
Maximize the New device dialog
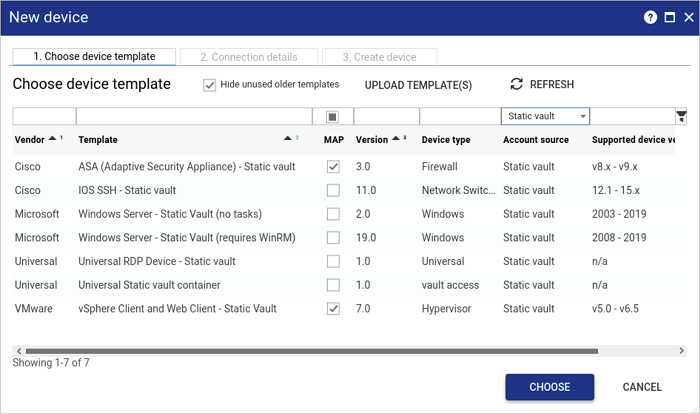point(669,17)
